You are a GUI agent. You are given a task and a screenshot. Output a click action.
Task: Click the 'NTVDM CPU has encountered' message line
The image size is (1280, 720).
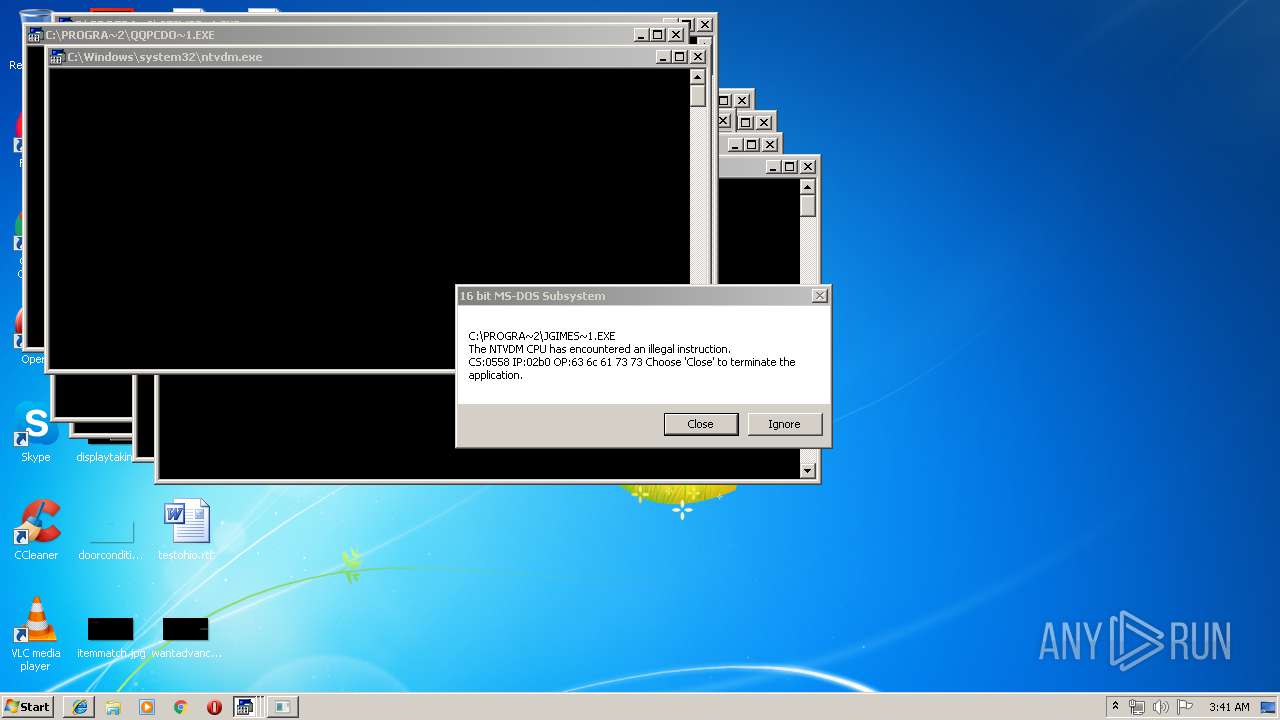(599, 349)
